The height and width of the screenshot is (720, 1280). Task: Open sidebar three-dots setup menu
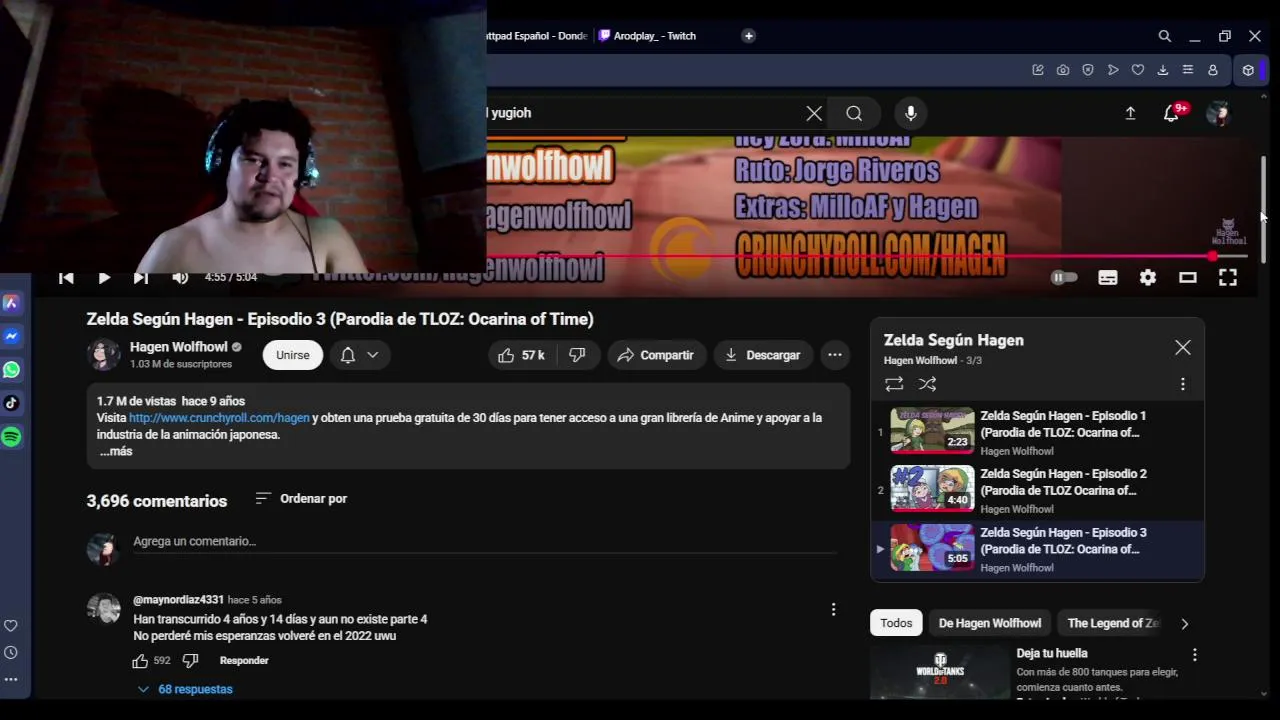tap(11, 679)
